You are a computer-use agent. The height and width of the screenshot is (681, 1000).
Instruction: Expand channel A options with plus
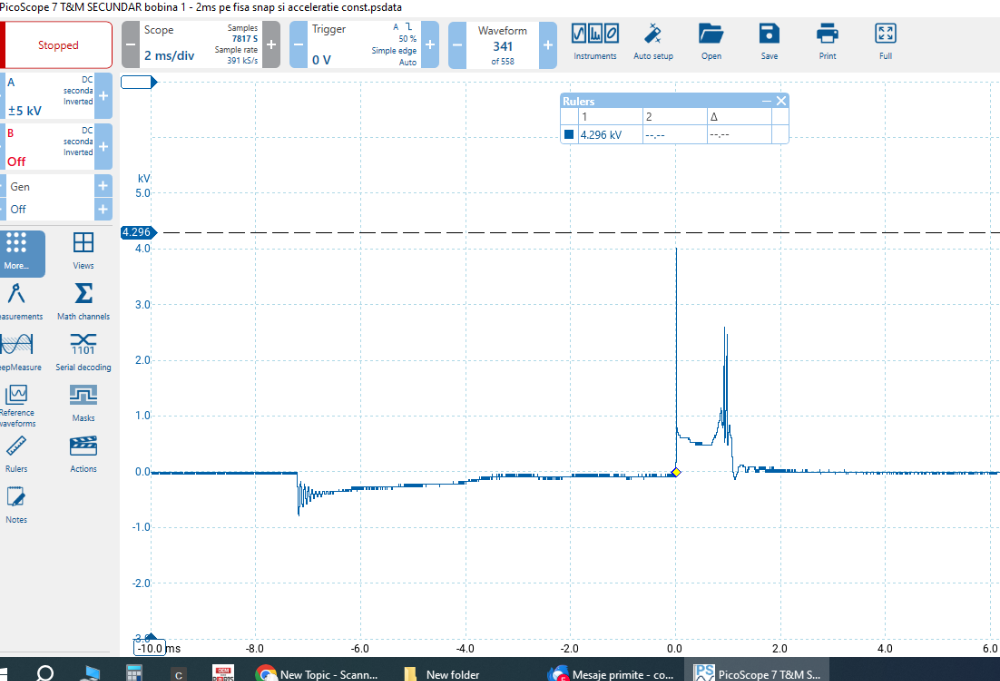103,96
